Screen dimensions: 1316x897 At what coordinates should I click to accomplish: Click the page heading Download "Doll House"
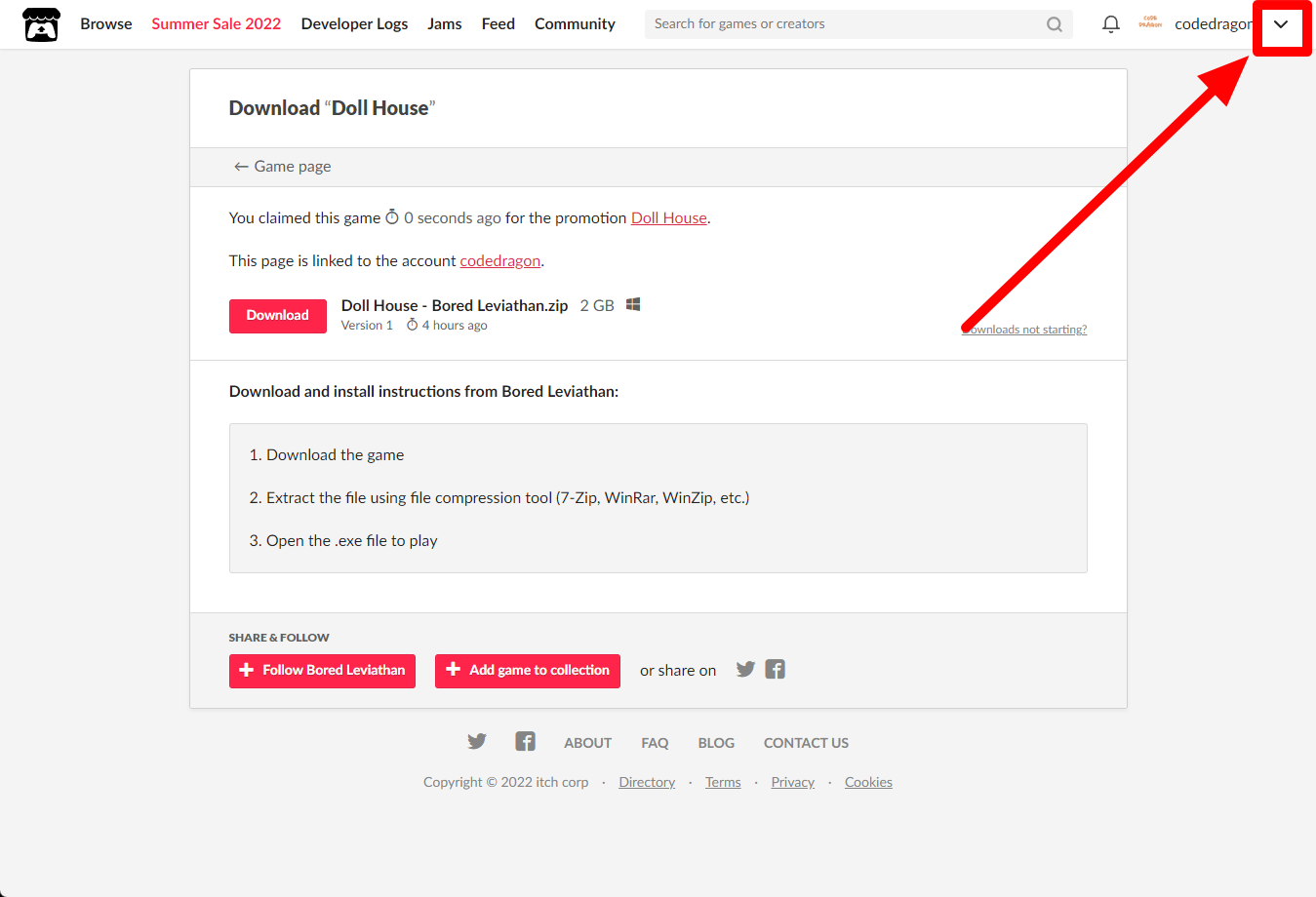point(332,108)
